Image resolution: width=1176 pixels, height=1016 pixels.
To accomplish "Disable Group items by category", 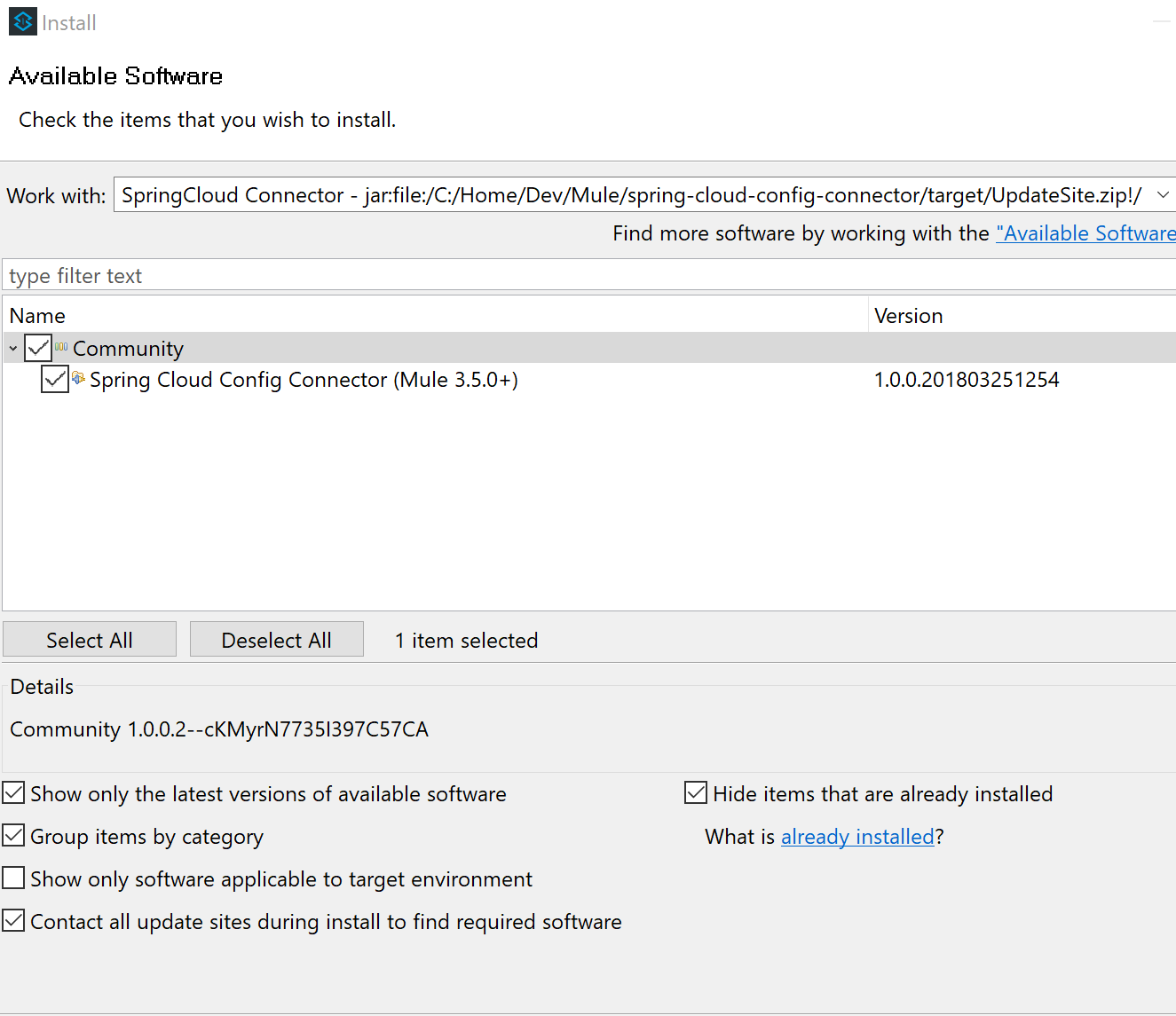I will tap(14, 836).
